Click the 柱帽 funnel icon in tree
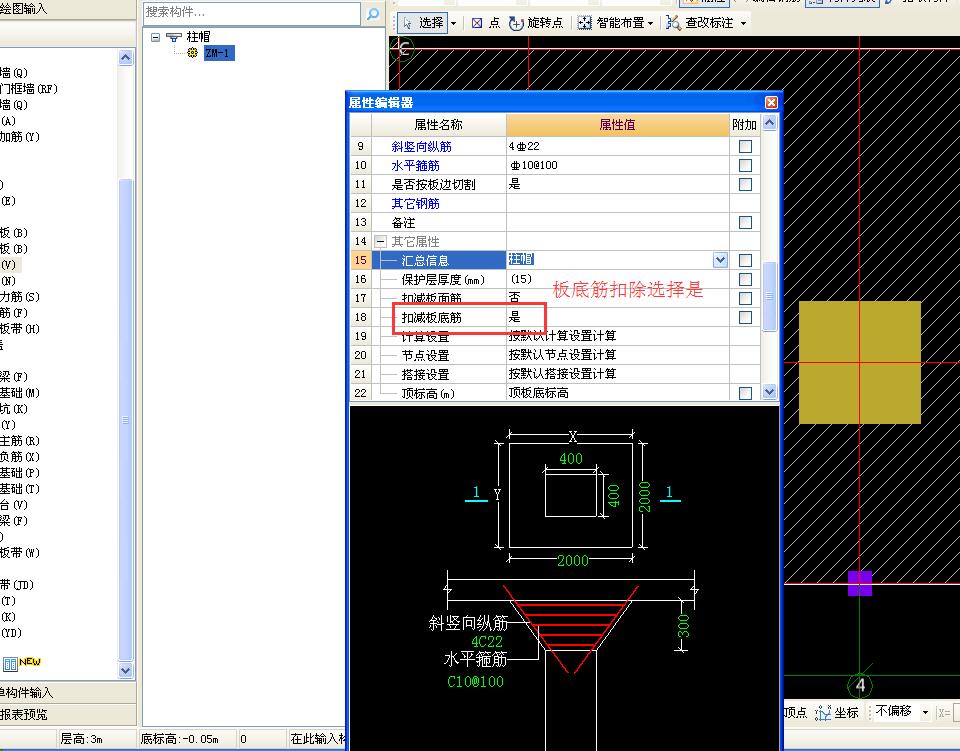Screen dimensions: 960x751 pos(173,37)
